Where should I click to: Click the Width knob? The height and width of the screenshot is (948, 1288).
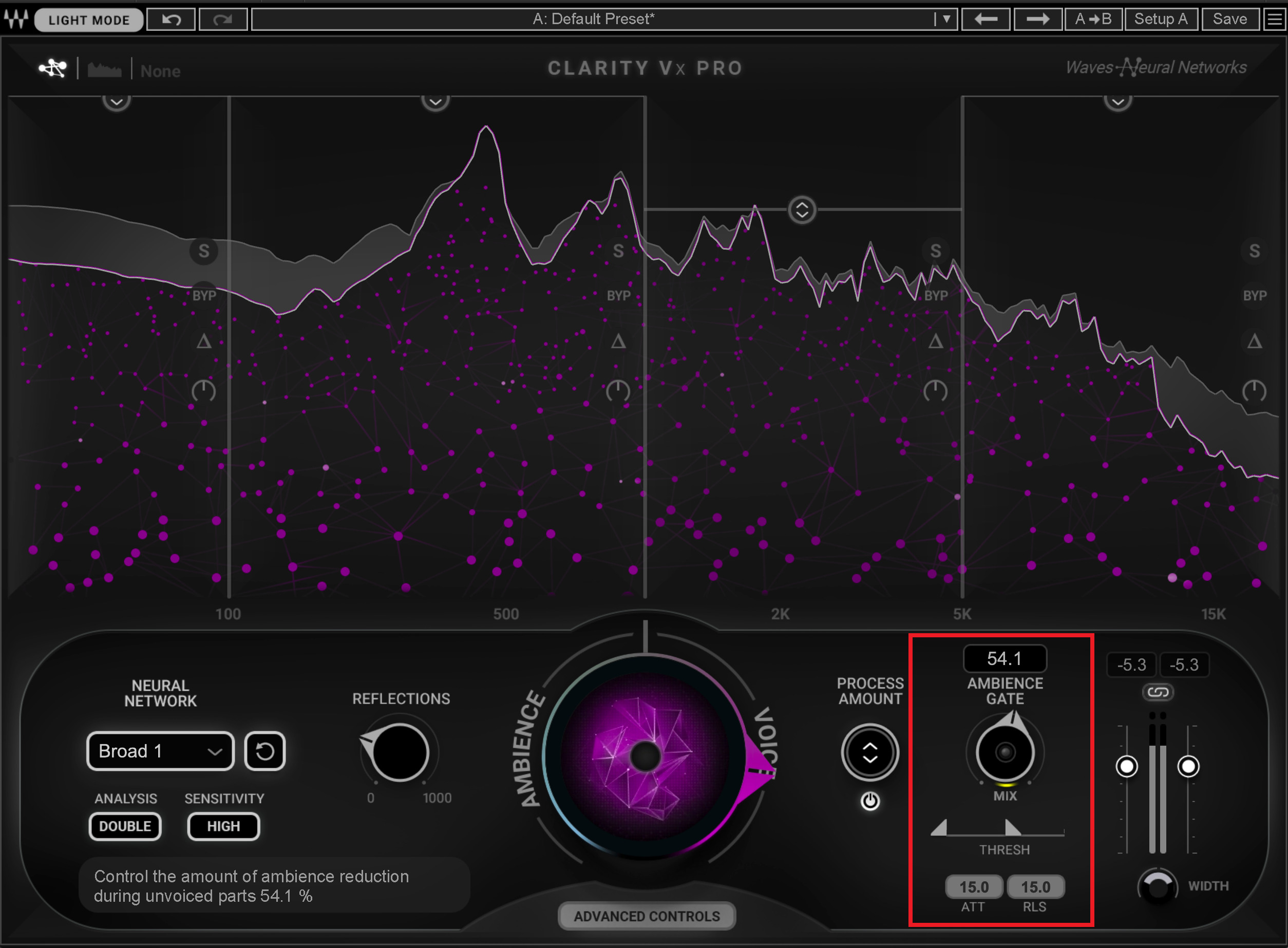(x=1158, y=887)
